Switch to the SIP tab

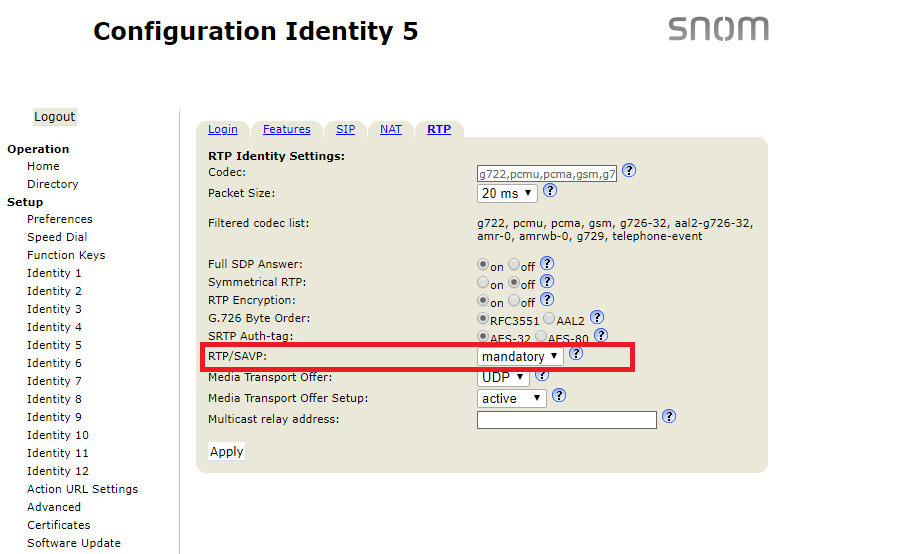click(x=345, y=129)
